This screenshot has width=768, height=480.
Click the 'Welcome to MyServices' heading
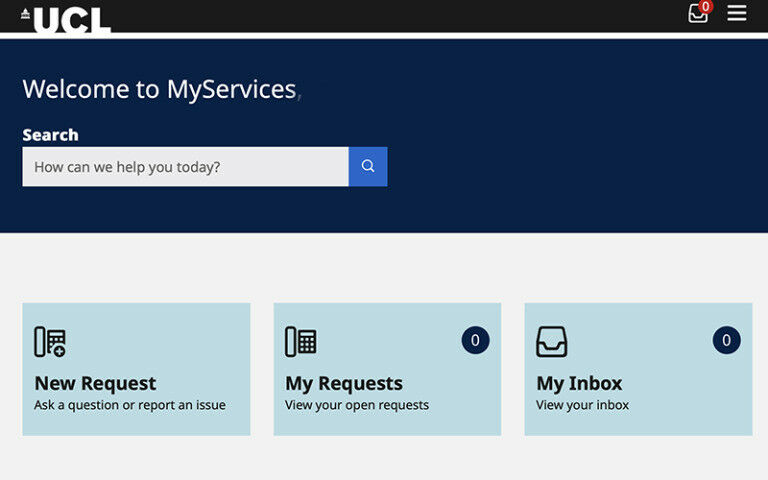pyautogui.click(x=159, y=89)
